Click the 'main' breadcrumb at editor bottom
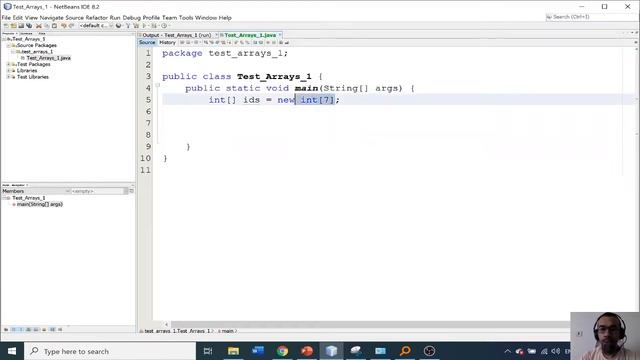The width and height of the screenshot is (640, 360). (x=227, y=331)
